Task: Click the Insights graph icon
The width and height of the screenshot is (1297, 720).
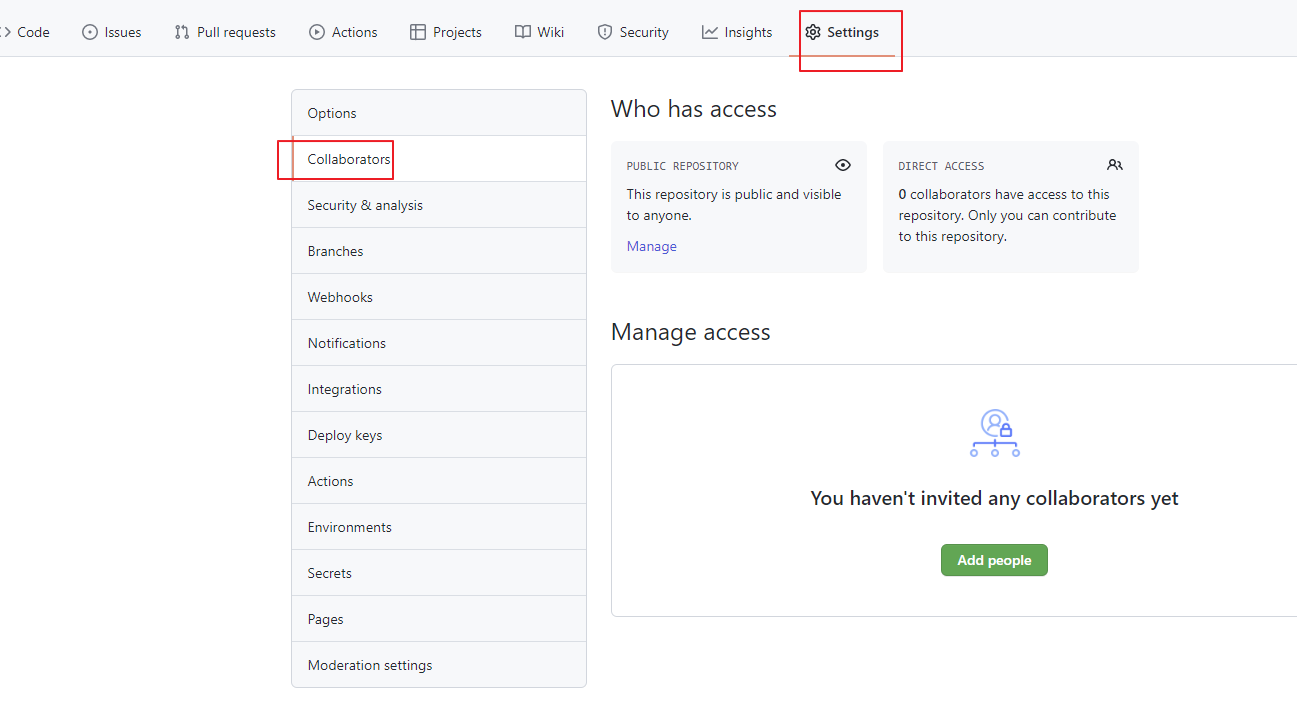Action: 710,32
